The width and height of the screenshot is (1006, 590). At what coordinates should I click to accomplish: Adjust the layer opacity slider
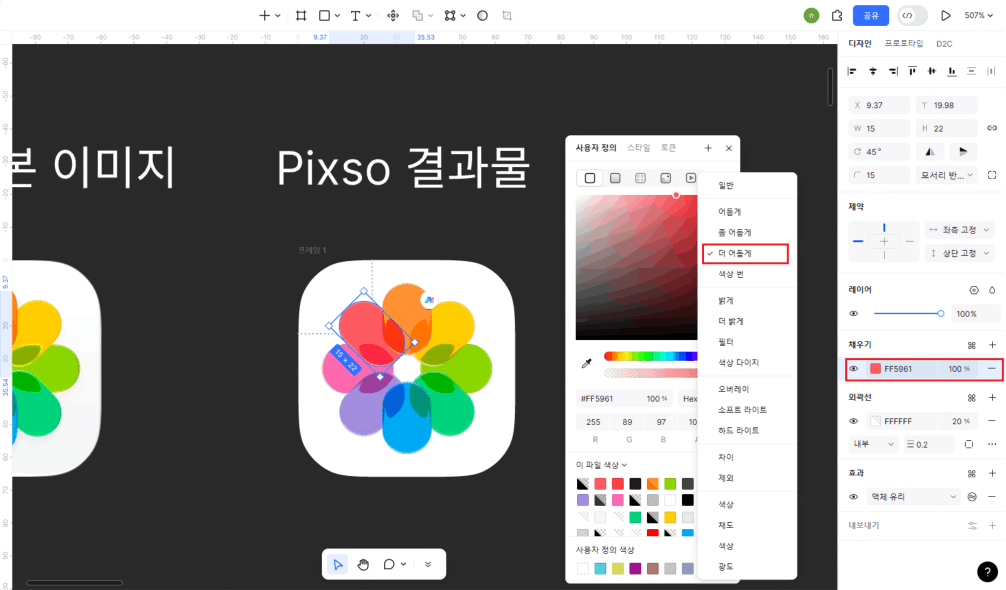tap(907, 314)
